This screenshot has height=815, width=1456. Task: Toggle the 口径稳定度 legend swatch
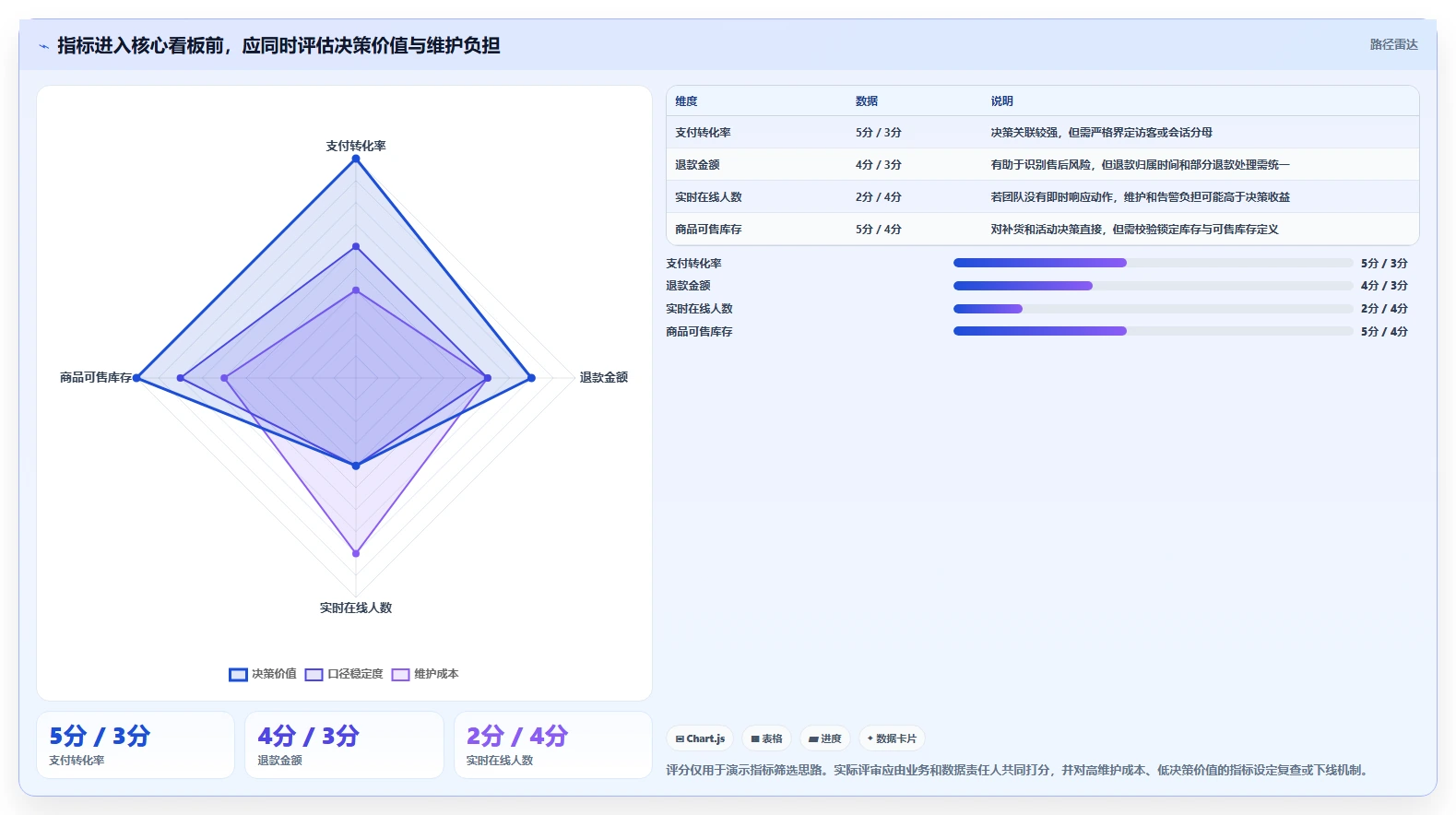[x=314, y=675]
